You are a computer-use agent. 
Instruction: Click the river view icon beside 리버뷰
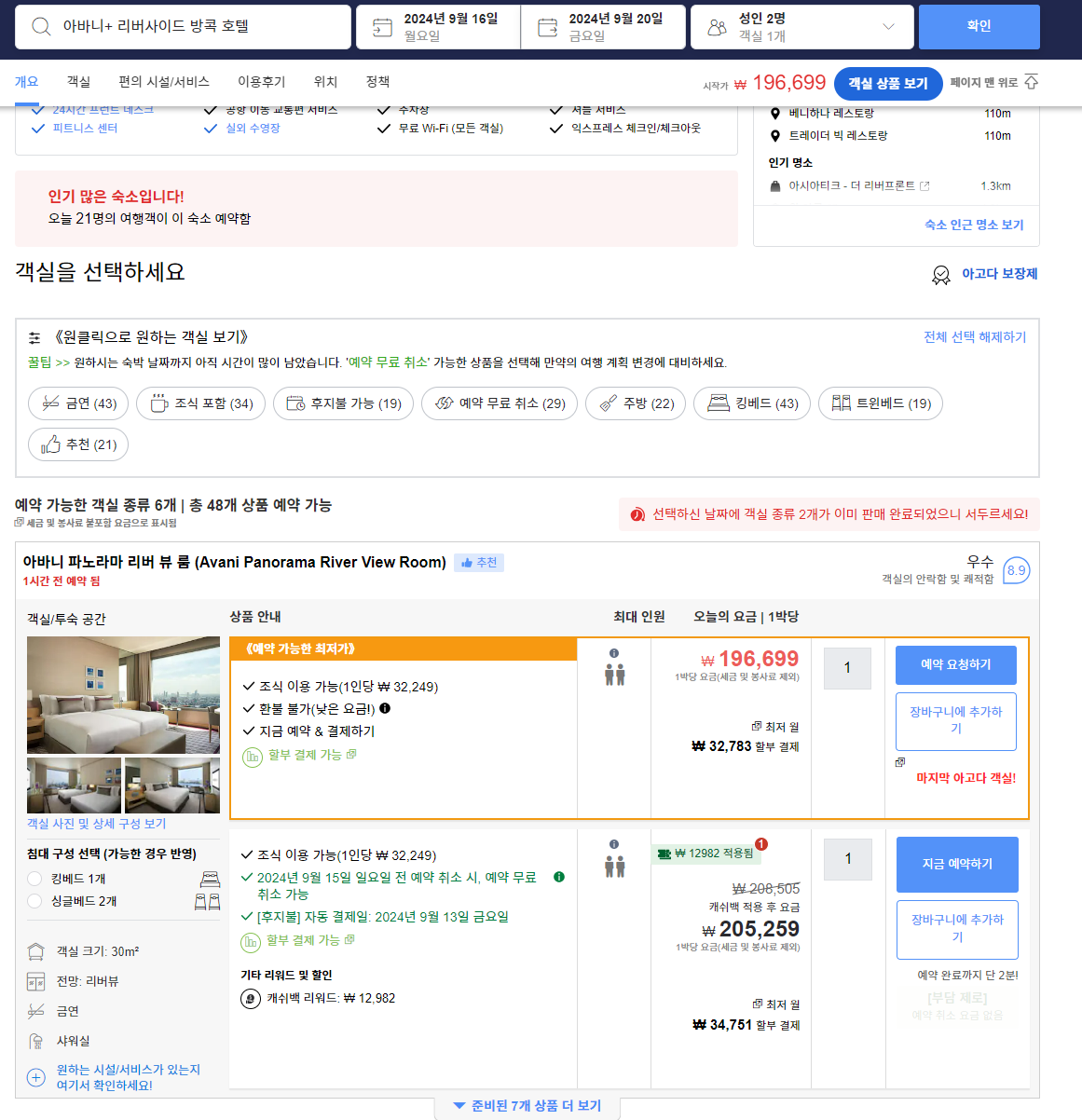coord(36,981)
